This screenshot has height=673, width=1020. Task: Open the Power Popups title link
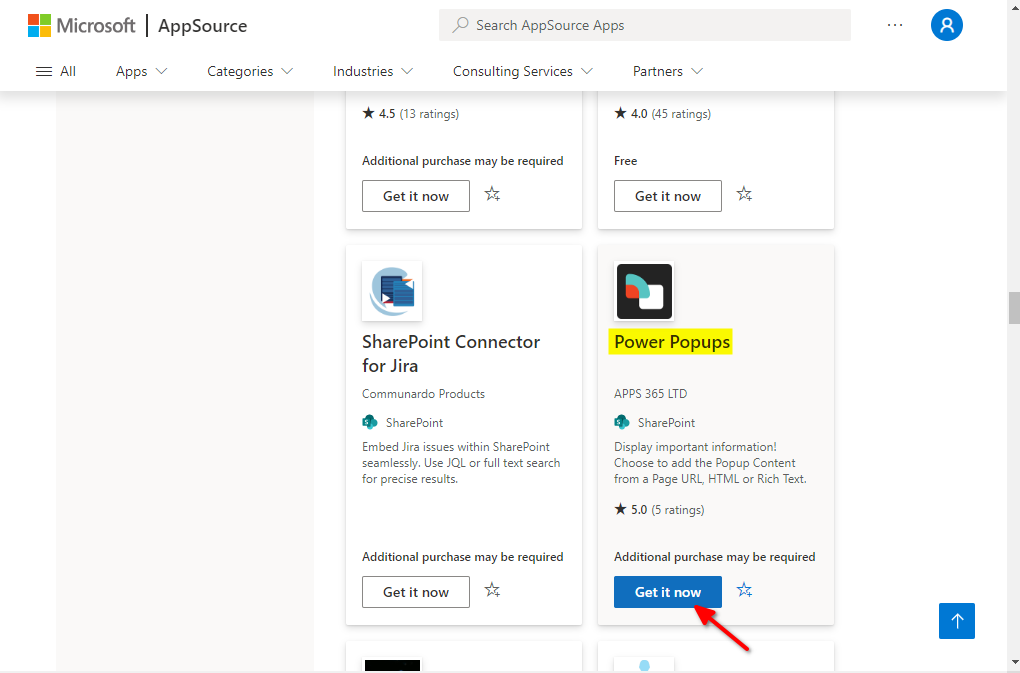[672, 342]
